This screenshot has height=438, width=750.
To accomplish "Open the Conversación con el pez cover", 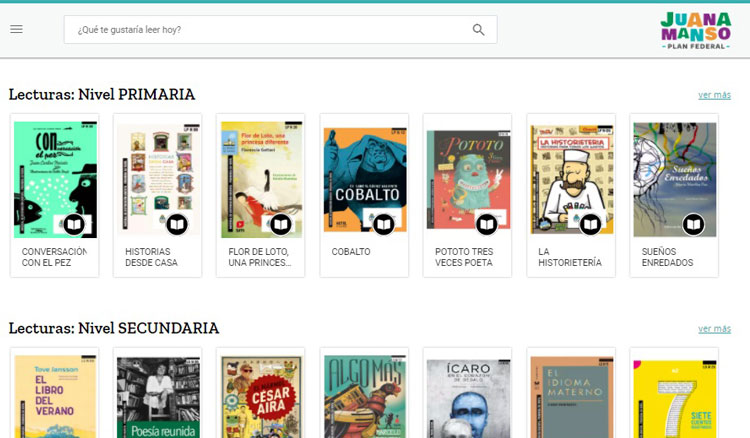I will click(x=55, y=179).
